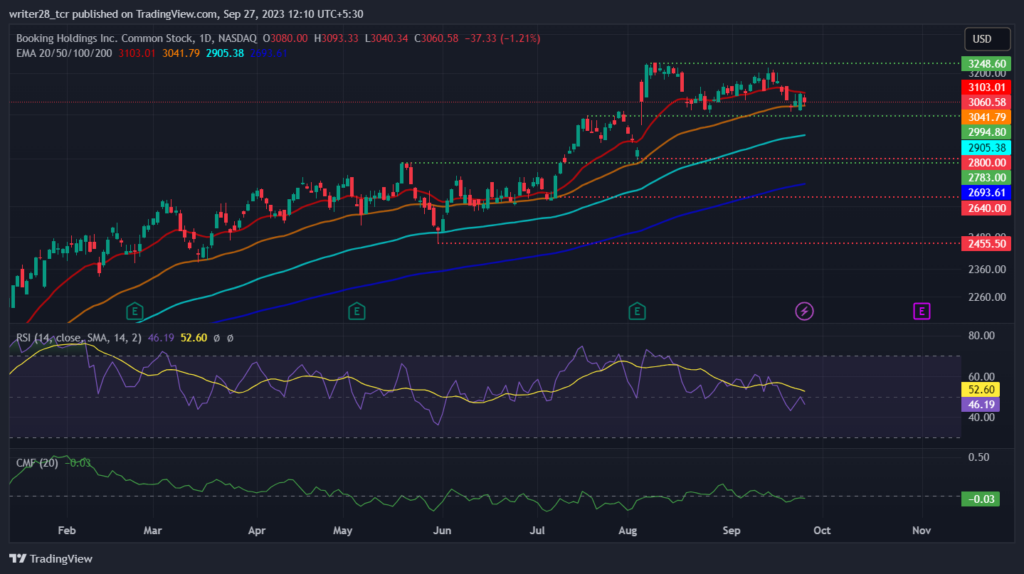Click the Nov date axis label
Screen dimensions: 1024x574
(921, 530)
